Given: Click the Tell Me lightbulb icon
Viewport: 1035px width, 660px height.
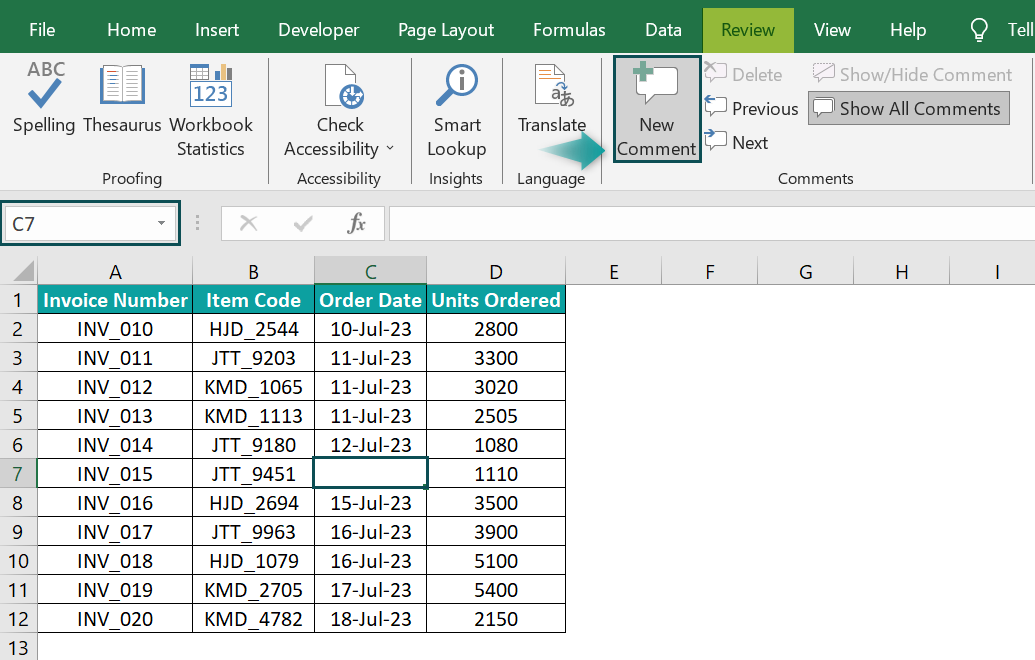Looking at the screenshot, I should tap(979, 30).
